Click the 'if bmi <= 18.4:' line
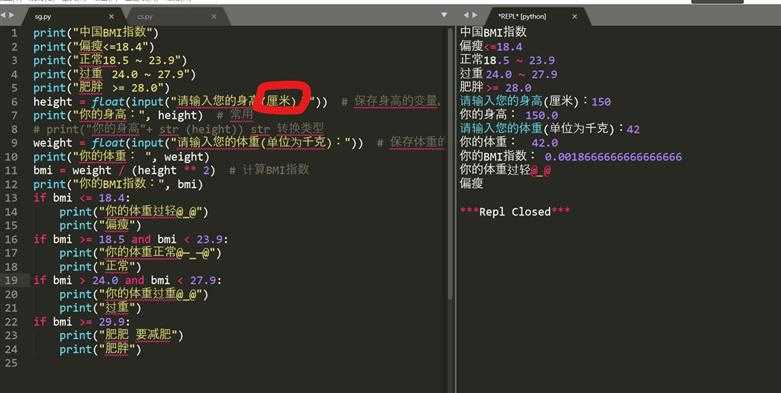781x393 pixels. click(82, 198)
